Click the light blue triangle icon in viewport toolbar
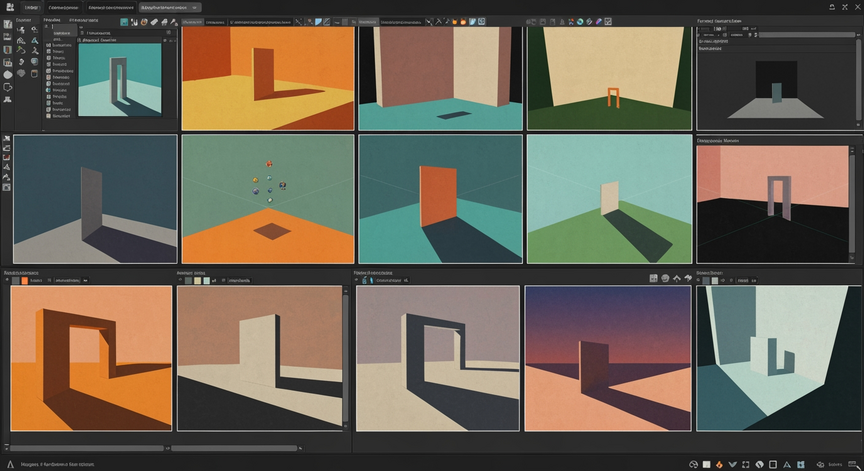Image resolution: width=864 pixels, height=471 pixels. point(318,21)
